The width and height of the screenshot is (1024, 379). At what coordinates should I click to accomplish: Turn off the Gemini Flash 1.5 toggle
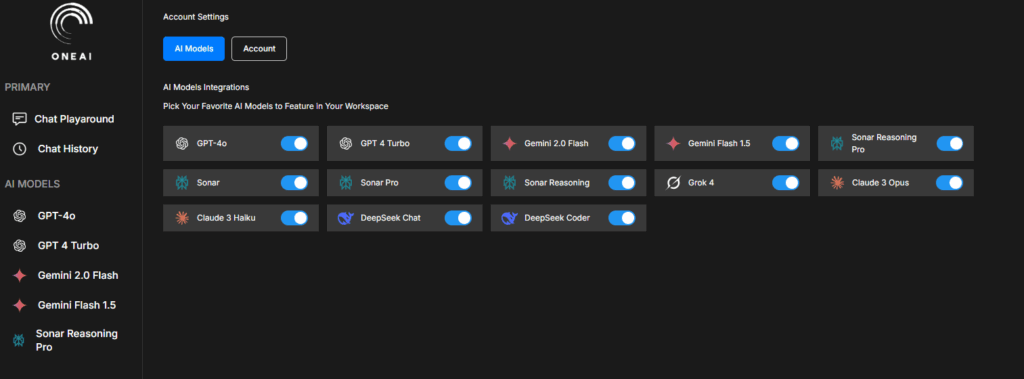point(785,143)
